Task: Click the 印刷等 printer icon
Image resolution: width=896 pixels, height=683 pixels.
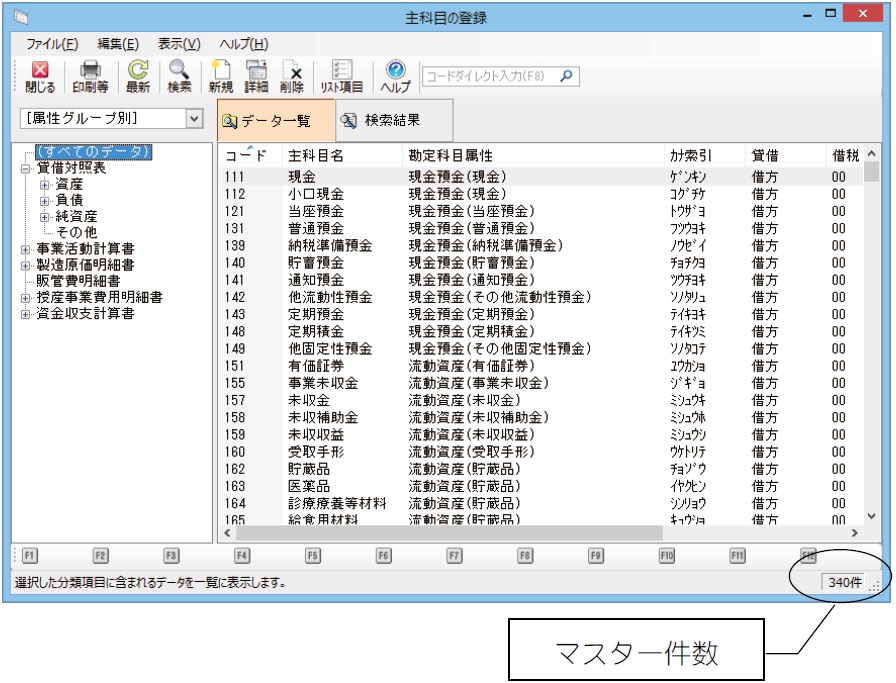Action: pos(90,76)
